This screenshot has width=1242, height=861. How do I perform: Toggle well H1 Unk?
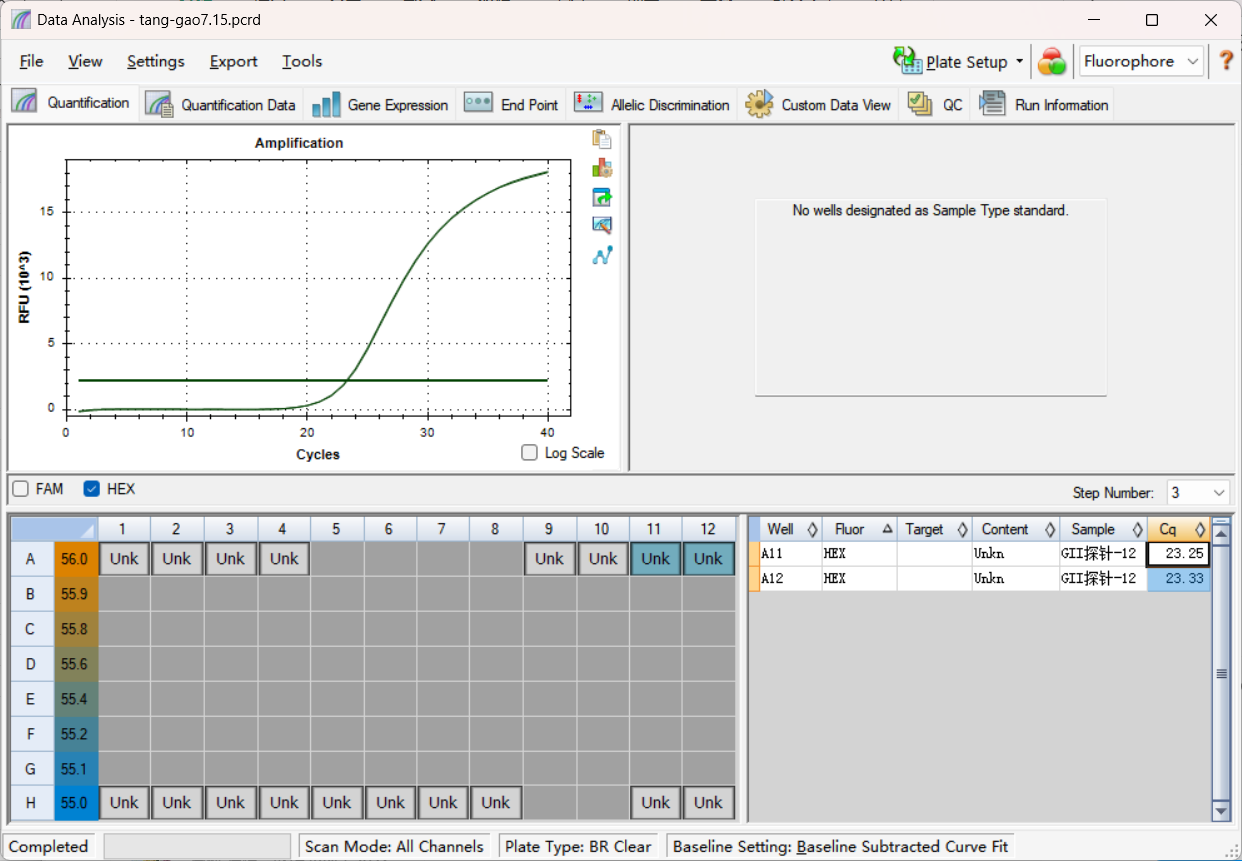(x=124, y=802)
